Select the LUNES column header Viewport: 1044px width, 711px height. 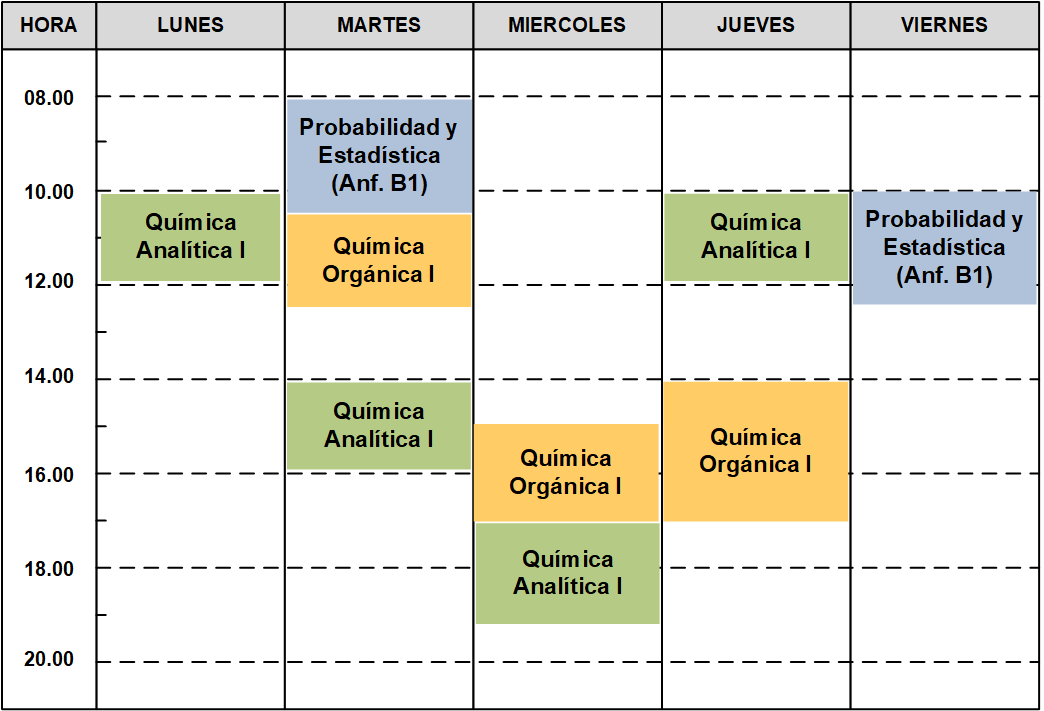point(190,25)
